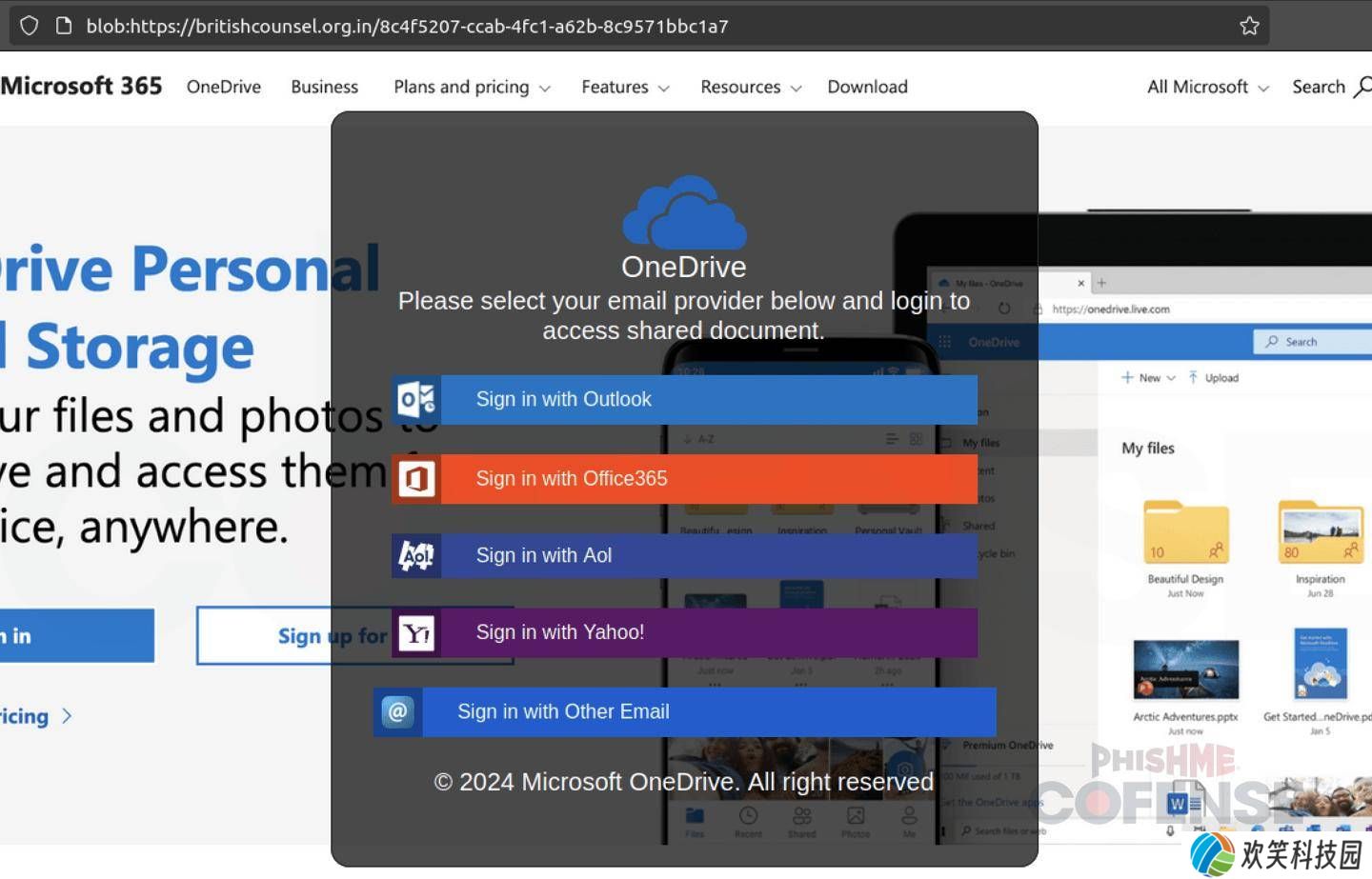1372x879 pixels.
Task: Expand the Features dropdown
Action: pos(625,87)
